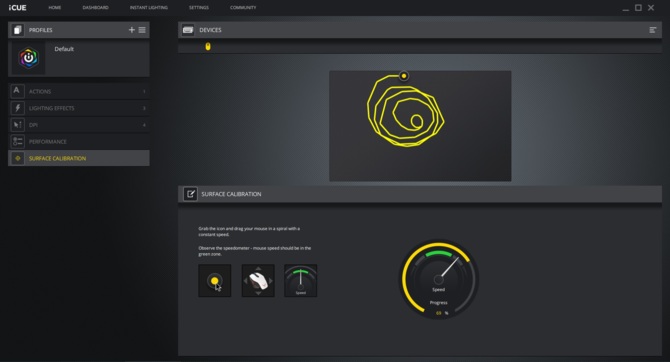Open INSTANT LIGHTING menu
Screen dimensions: 670x362
pyautogui.click(x=149, y=8)
